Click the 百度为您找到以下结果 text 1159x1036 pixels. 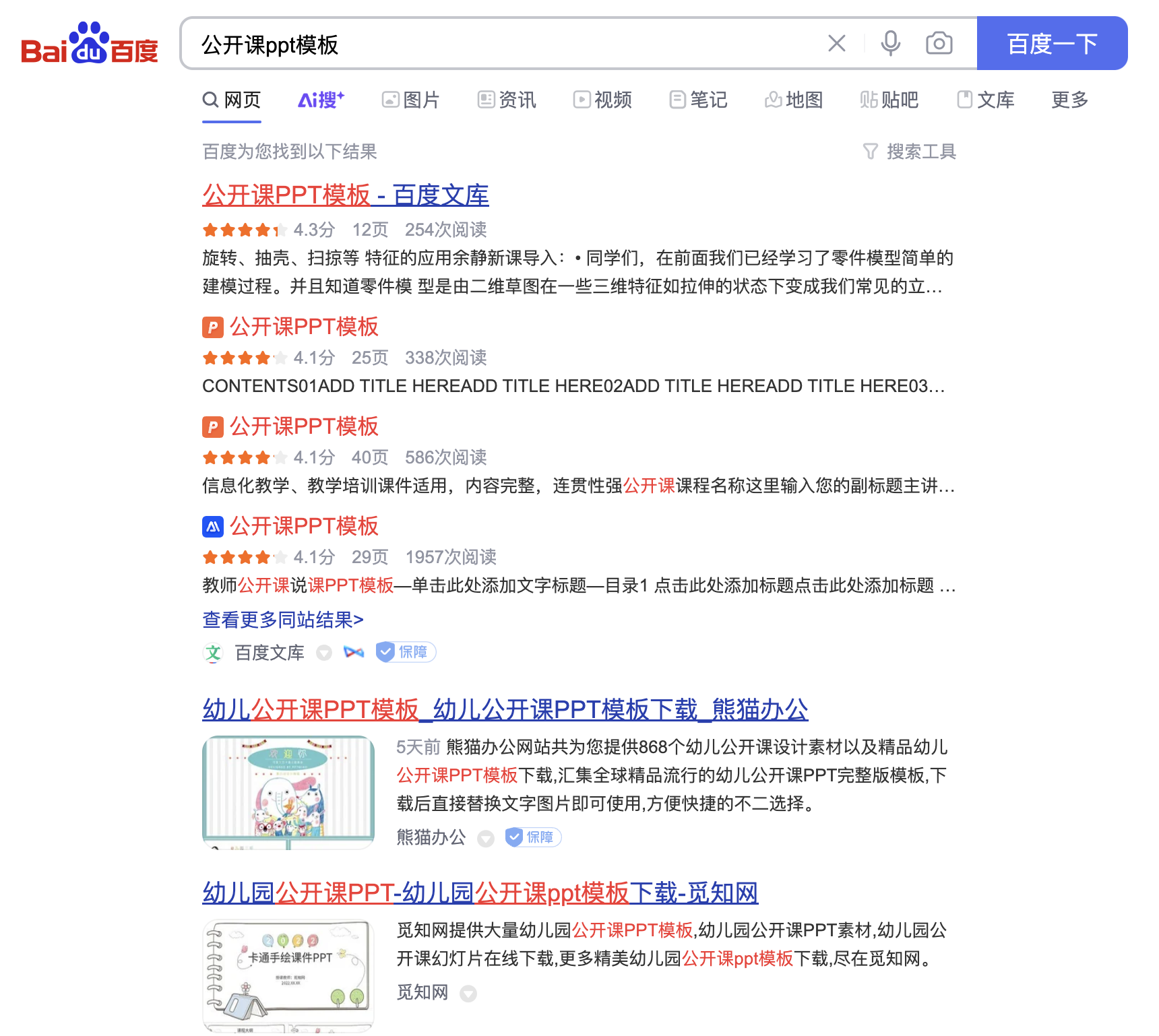290,152
